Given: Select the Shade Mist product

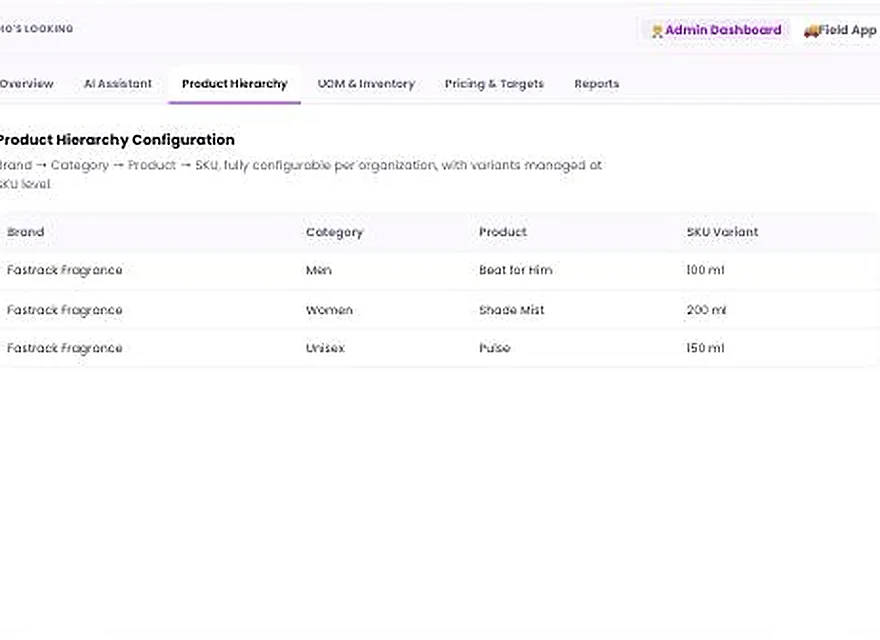Looking at the screenshot, I should pos(512,310).
